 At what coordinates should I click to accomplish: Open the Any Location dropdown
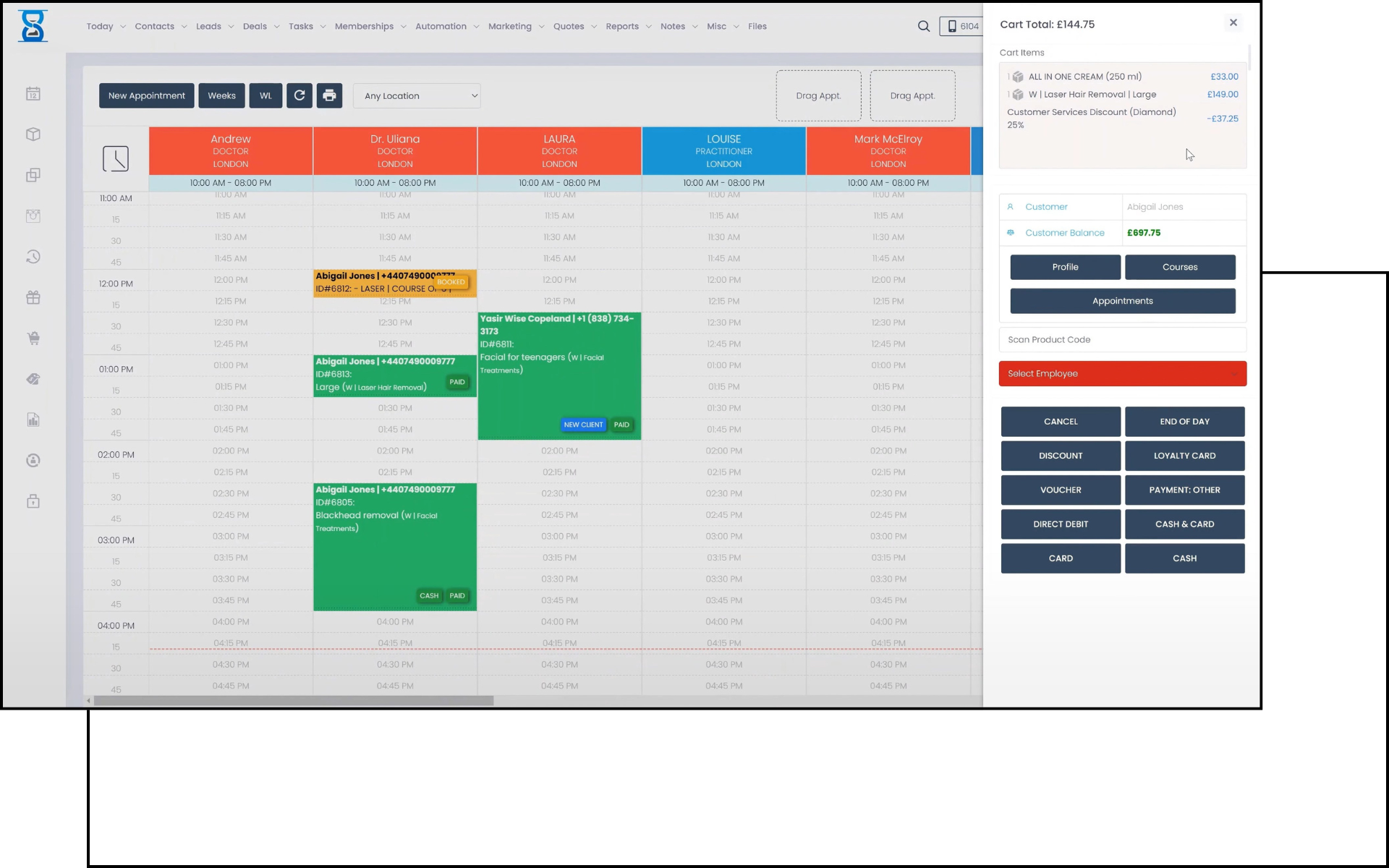pyautogui.click(x=417, y=95)
